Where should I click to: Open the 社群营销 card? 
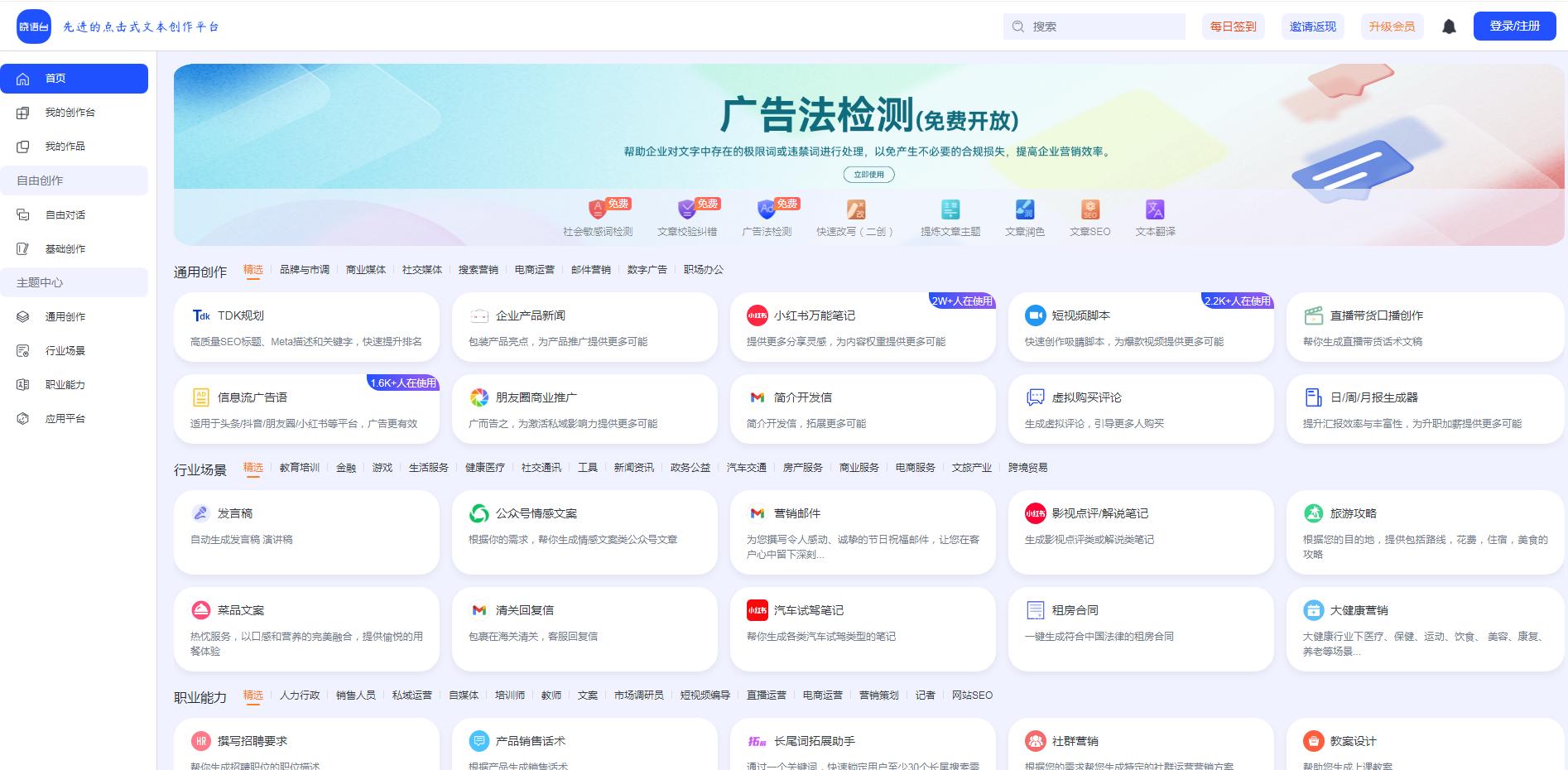1141,744
